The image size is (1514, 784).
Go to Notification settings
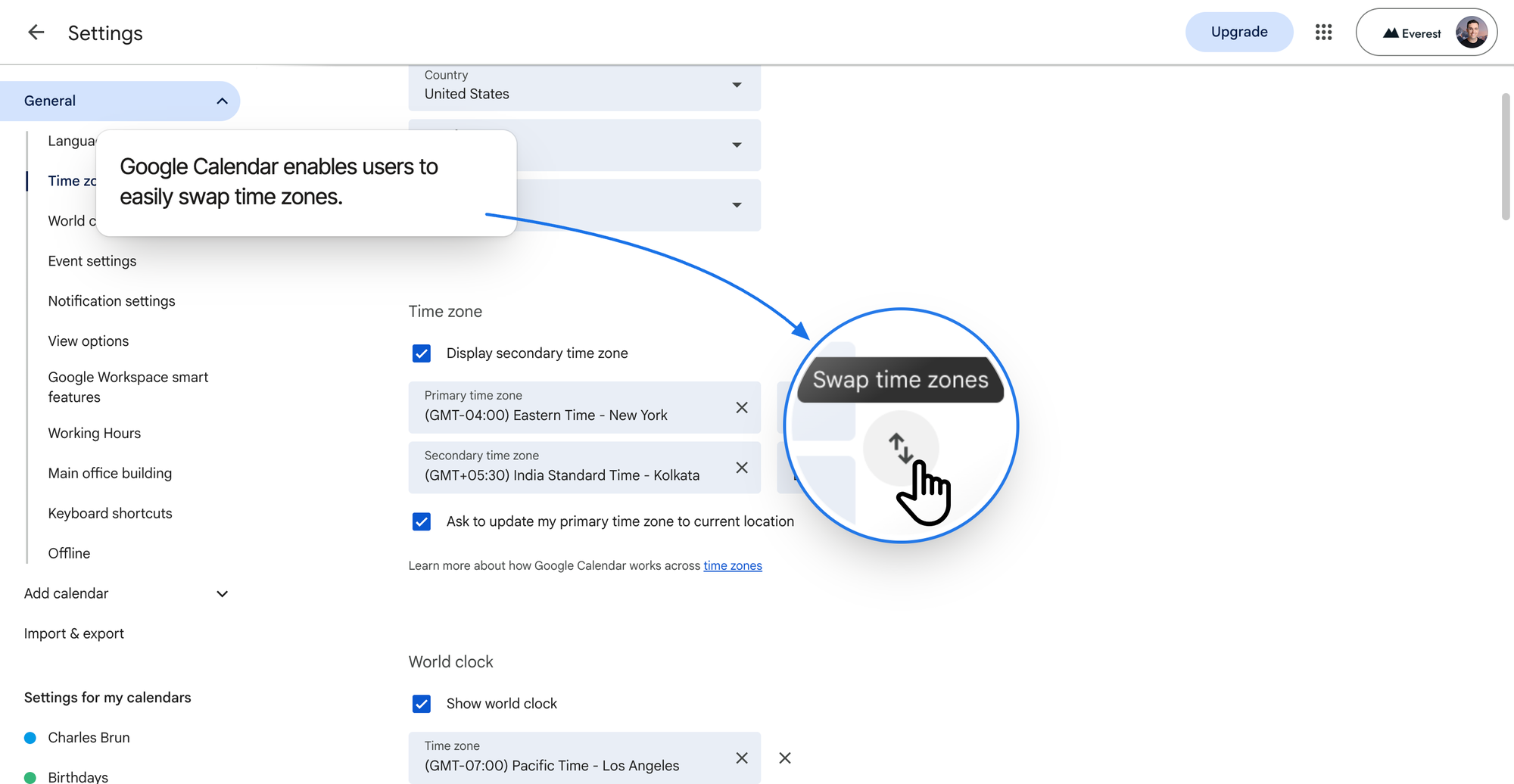[x=111, y=301]
